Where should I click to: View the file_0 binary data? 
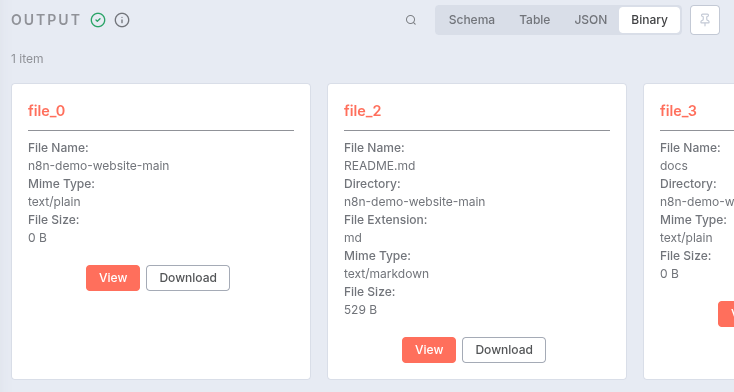pos(113,278)
